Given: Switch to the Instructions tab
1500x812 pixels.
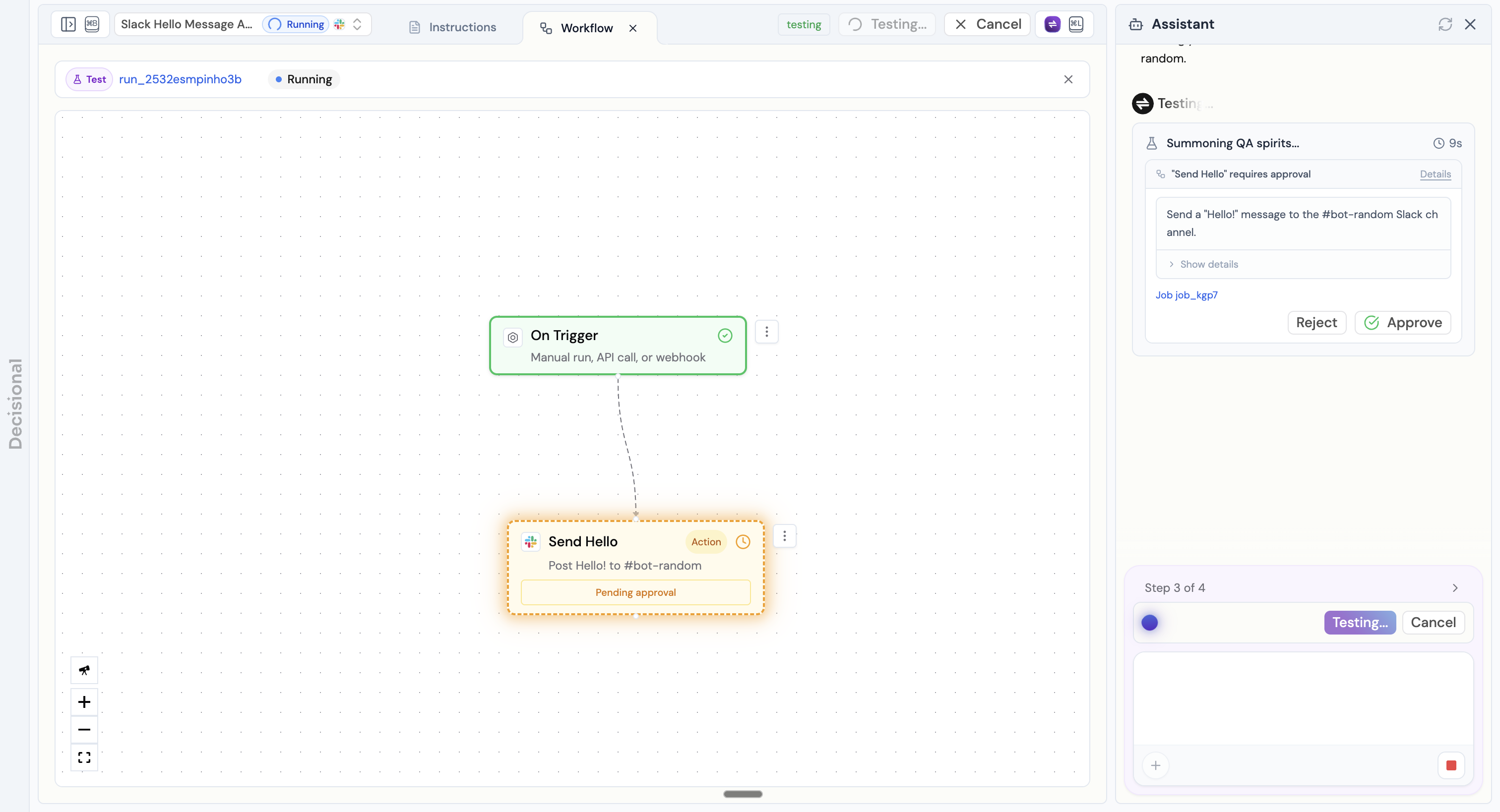Looking at the screenshot, I should pos(462,27).
